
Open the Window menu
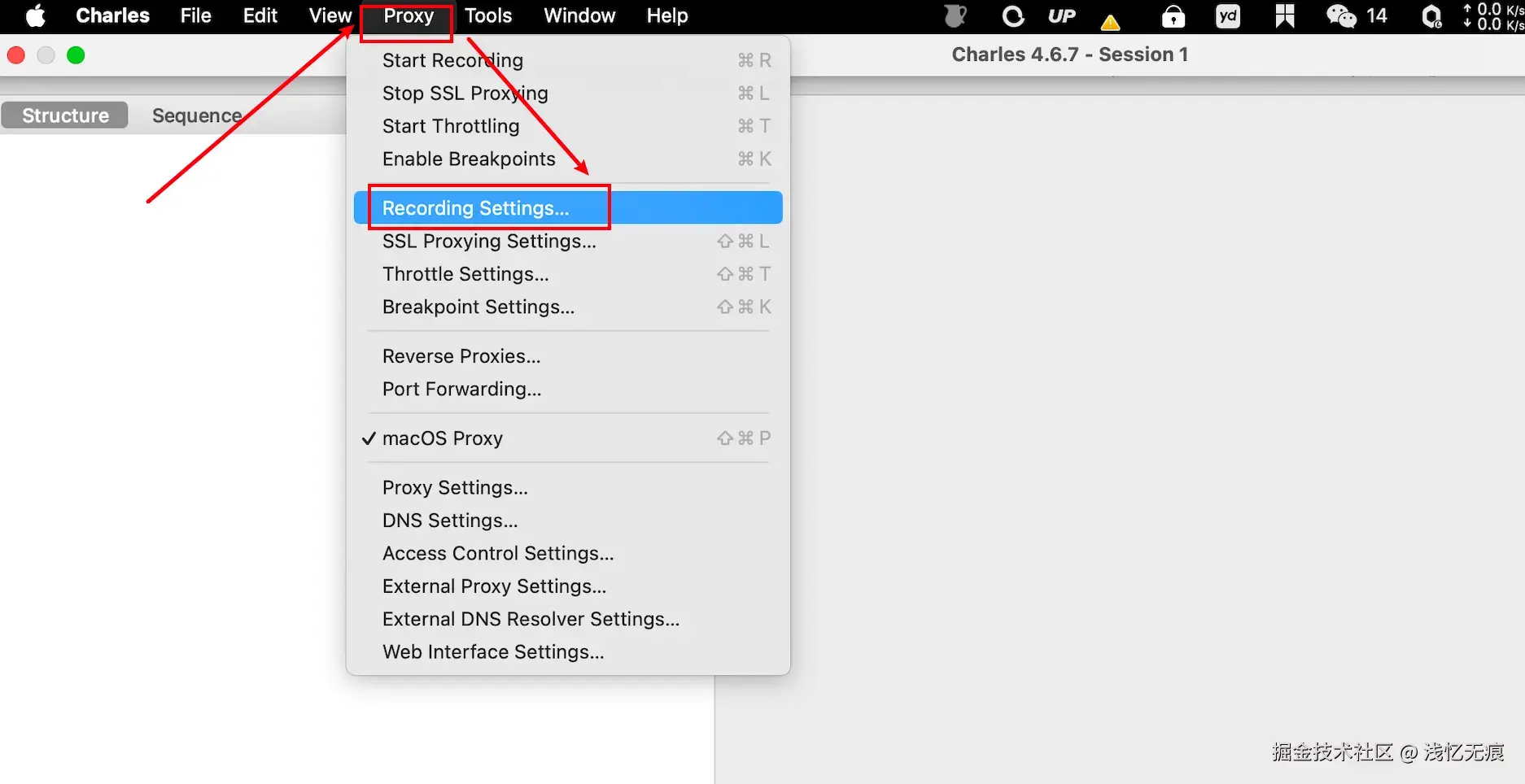[579, 15]
